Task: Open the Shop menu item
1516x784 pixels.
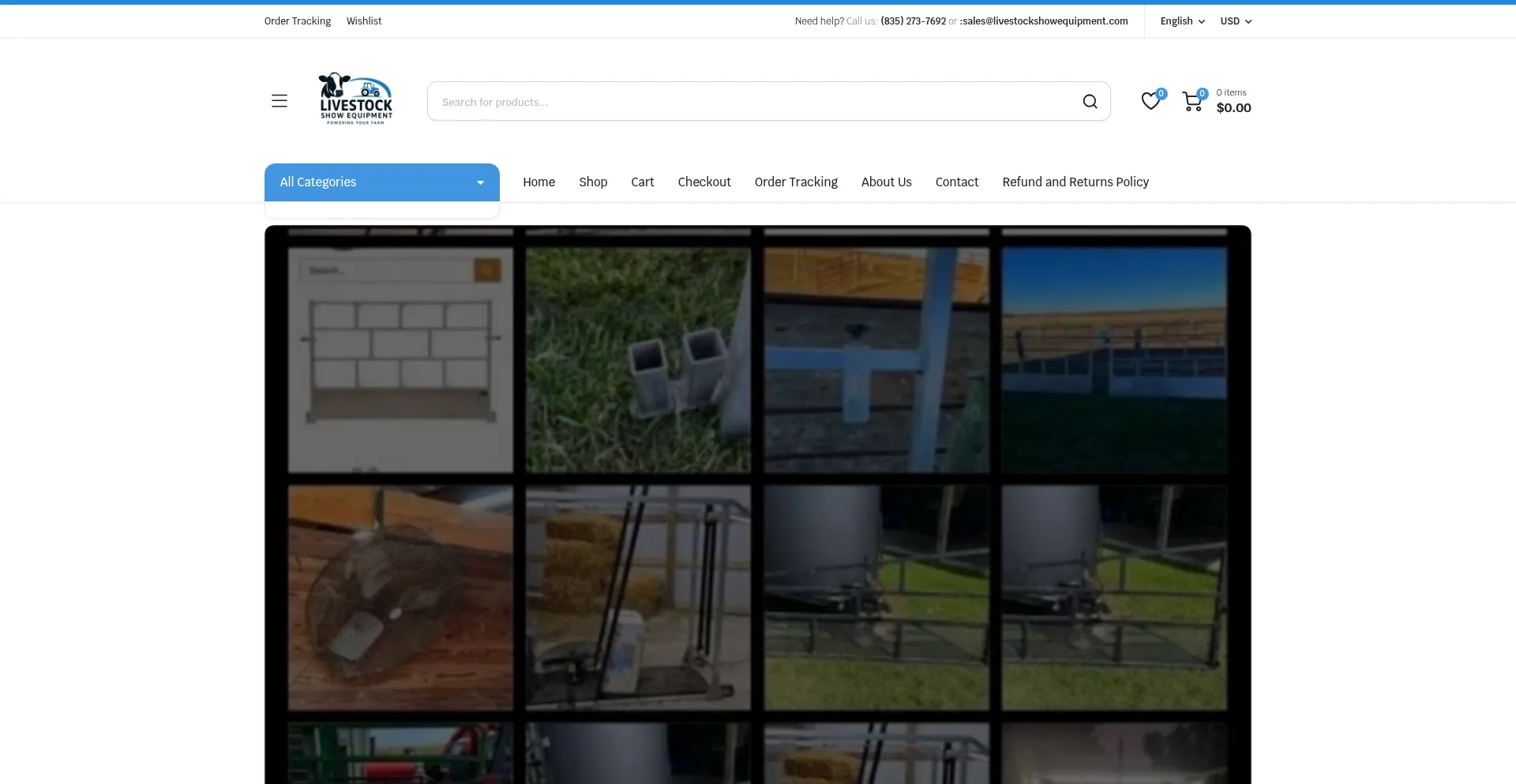Action: tap(593, 182)
